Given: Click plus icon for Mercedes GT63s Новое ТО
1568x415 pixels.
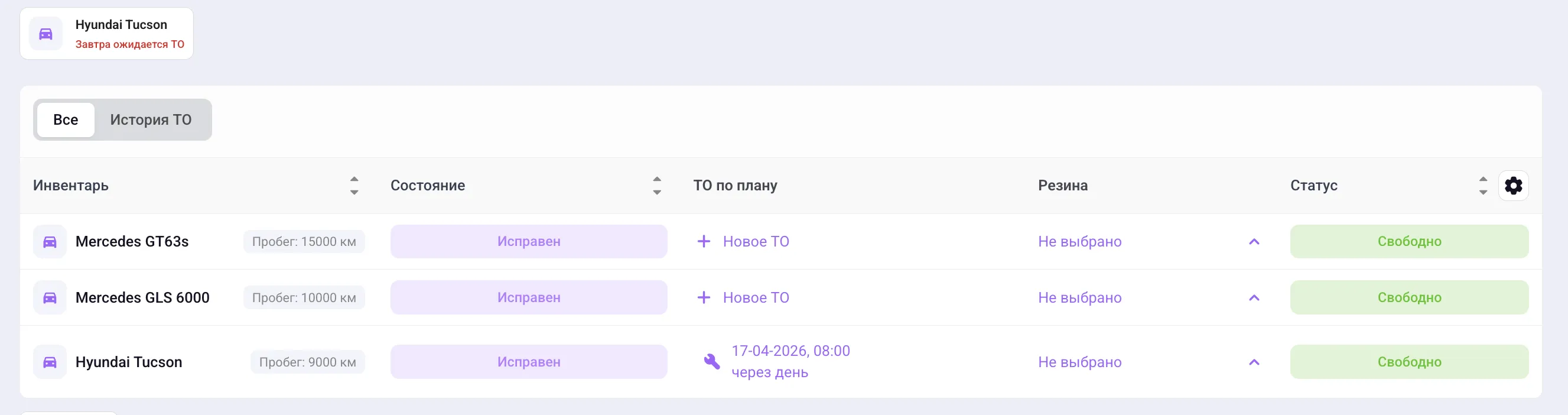Looking at the screenshot, I should click(704, 241).
